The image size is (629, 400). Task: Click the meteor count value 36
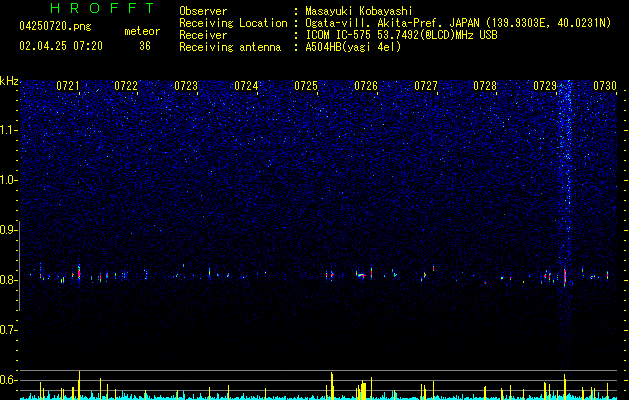coord(145,46)
